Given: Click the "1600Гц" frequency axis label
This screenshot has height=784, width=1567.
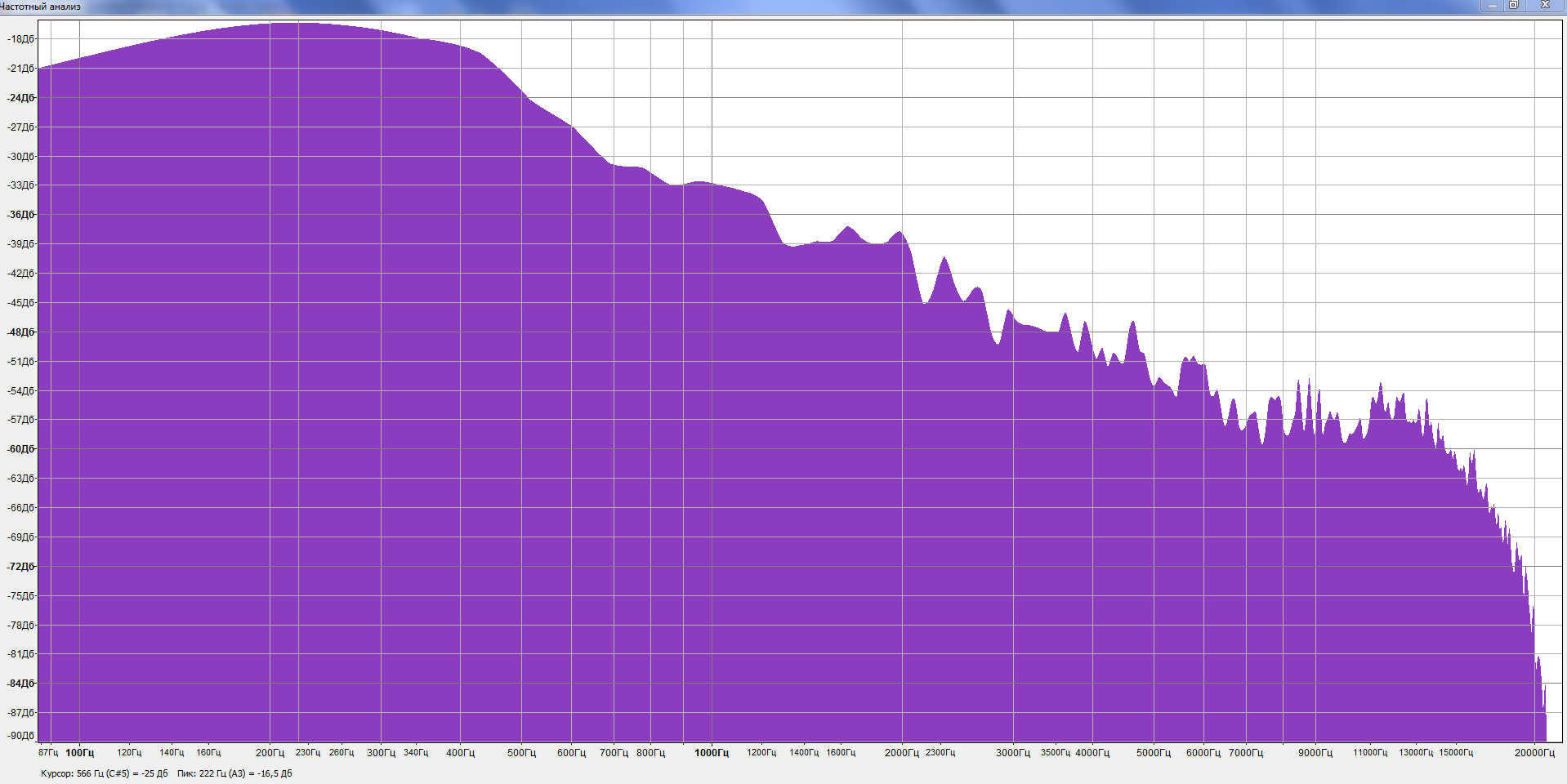Looking at the screenshot, I should 841,753.
